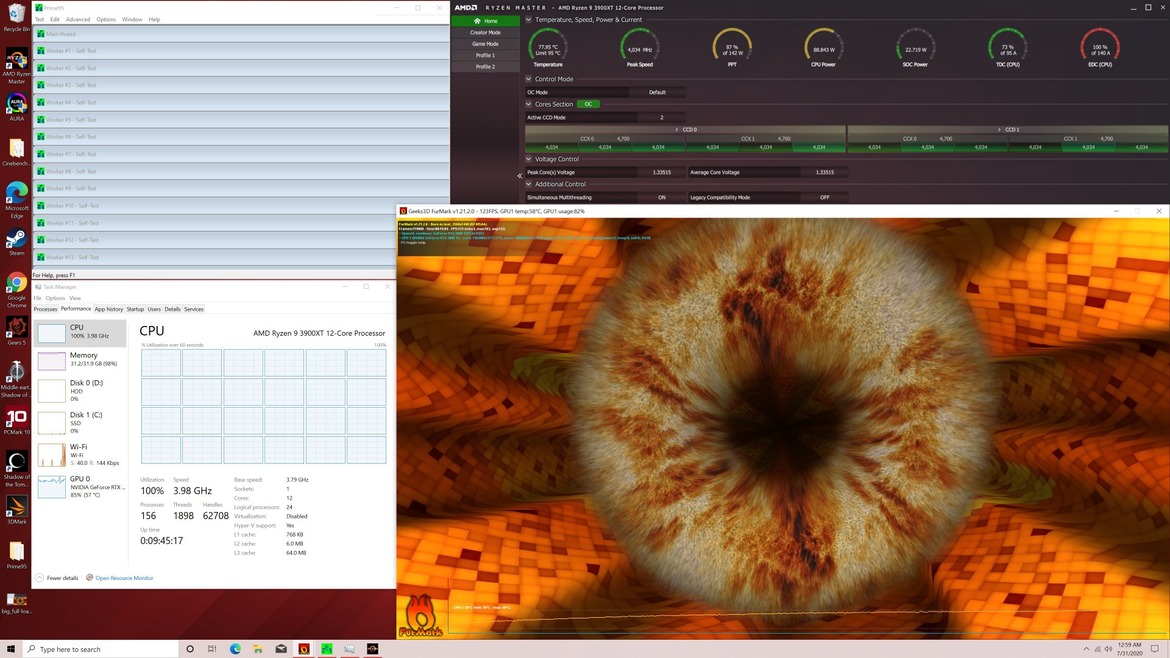Click the Cortana circle on the taskbar
Image resolution: width=1170 pixels, height=658 pixels.
pyautogui.click(x=190, y=649)
